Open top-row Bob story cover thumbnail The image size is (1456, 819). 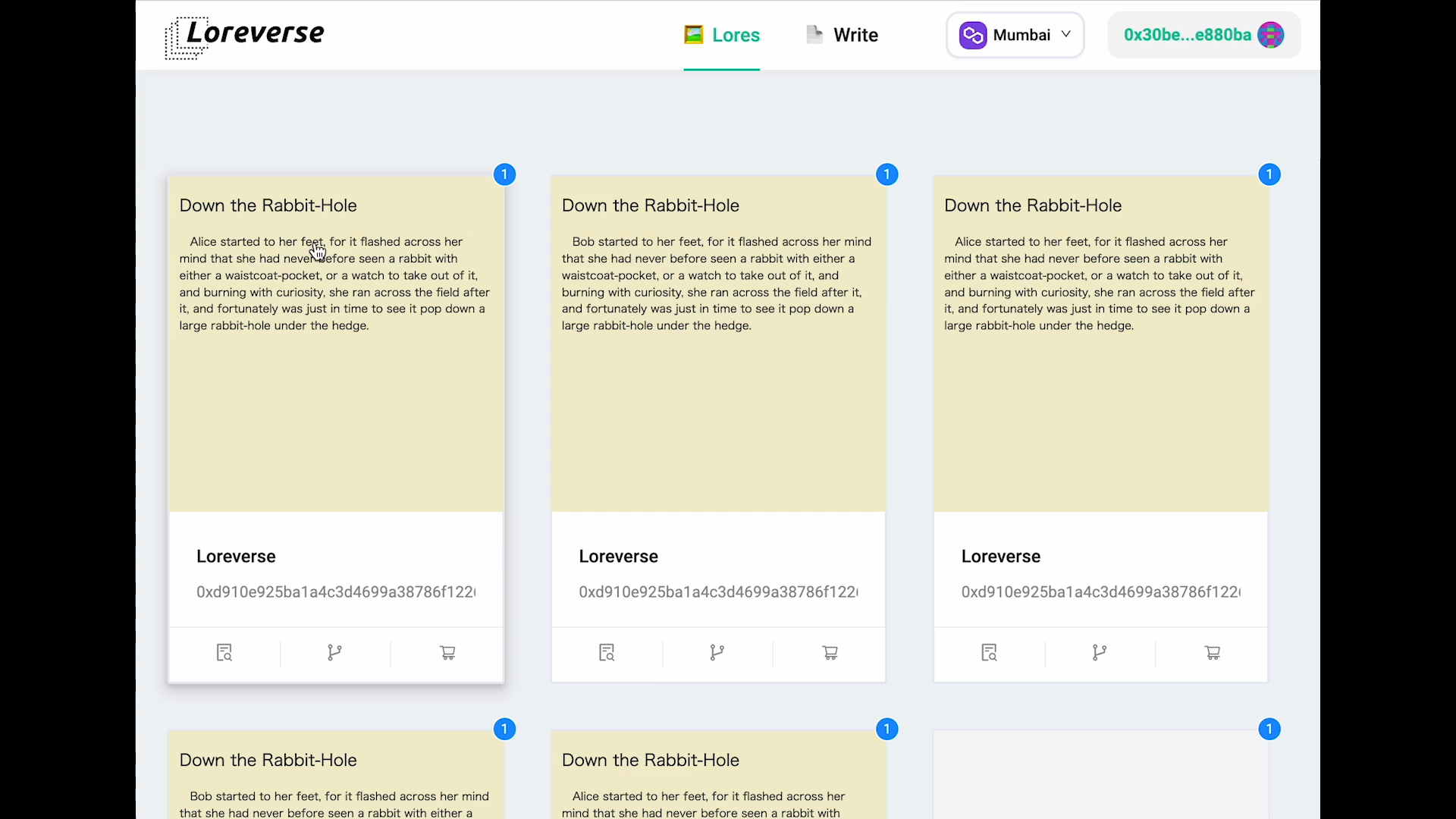click(718, 344)
